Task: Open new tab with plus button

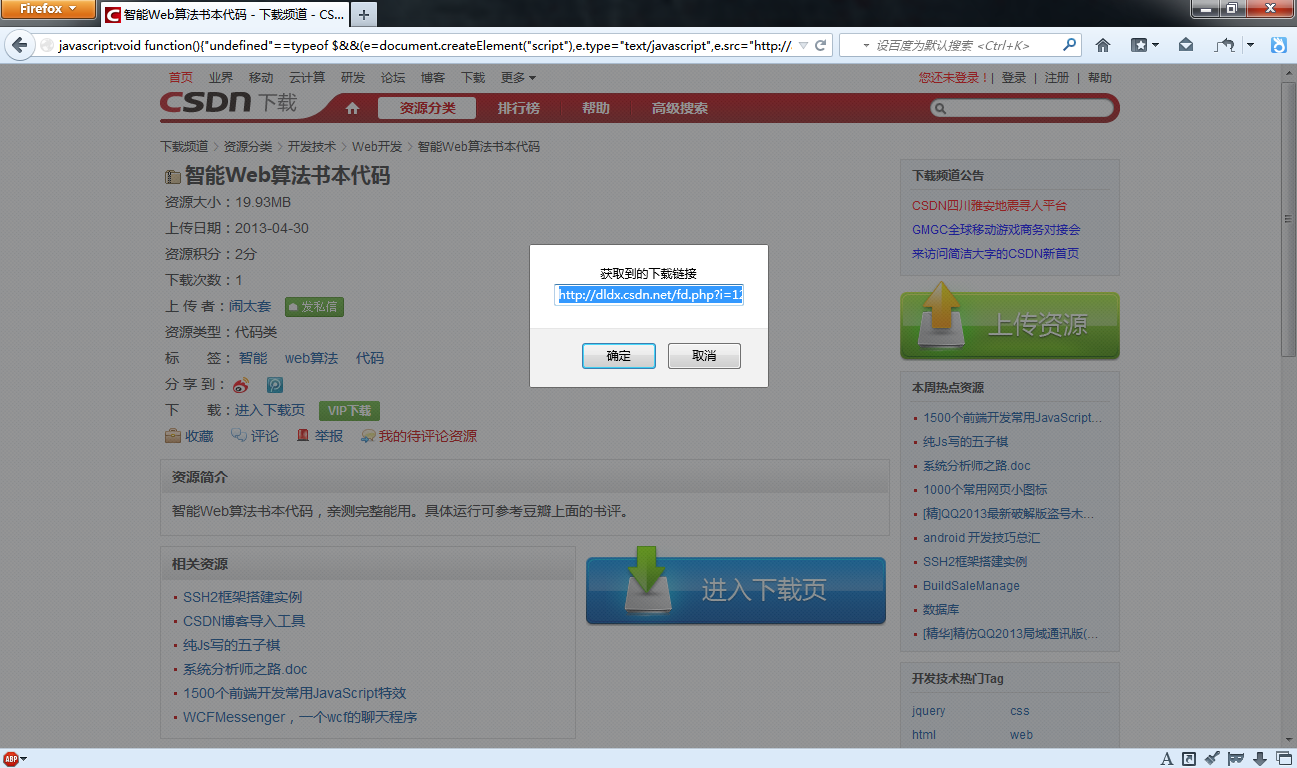Action: click(x=364, y=15)
